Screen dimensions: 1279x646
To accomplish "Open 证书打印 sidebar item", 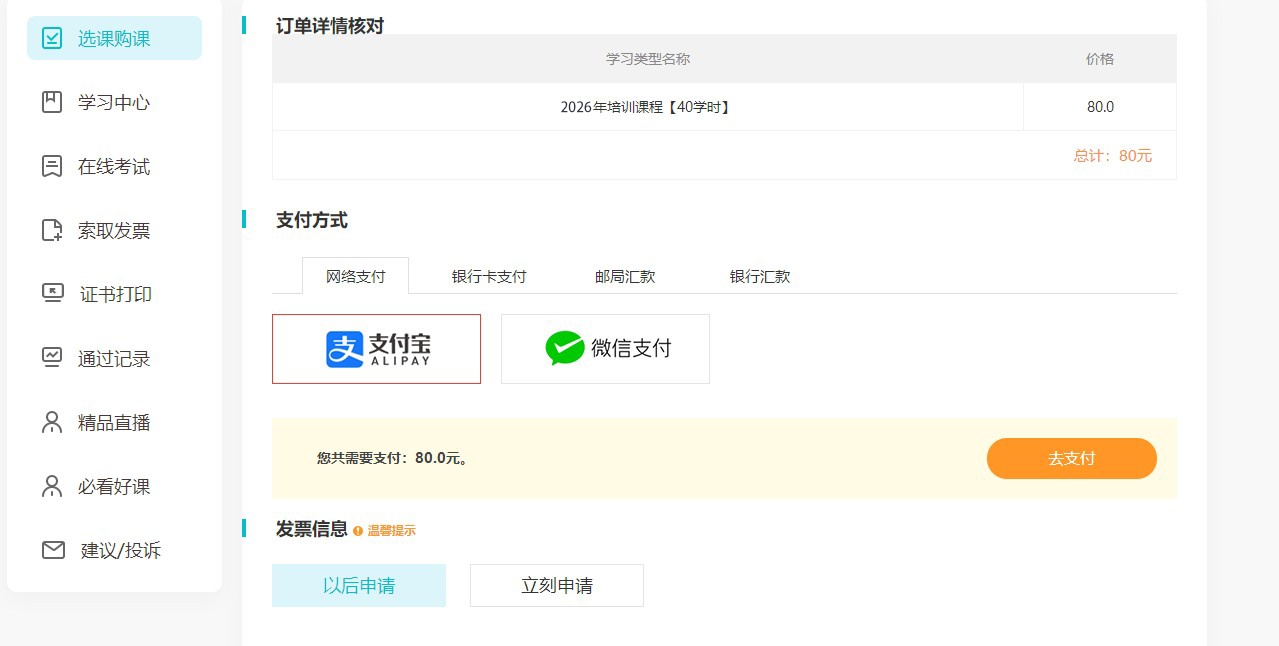I will [x=114, y=294].
